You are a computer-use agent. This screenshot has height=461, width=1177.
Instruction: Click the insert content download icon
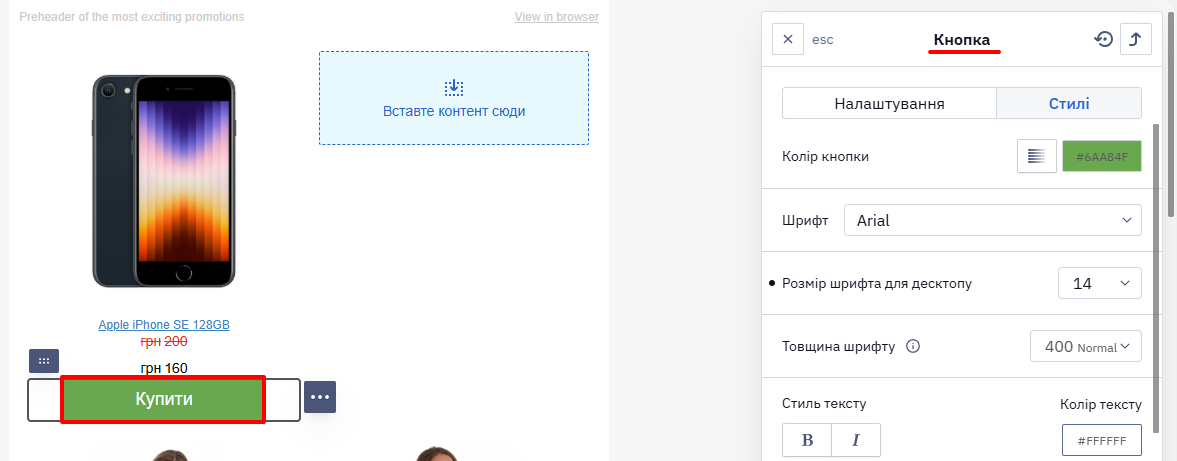pos(453,88)
